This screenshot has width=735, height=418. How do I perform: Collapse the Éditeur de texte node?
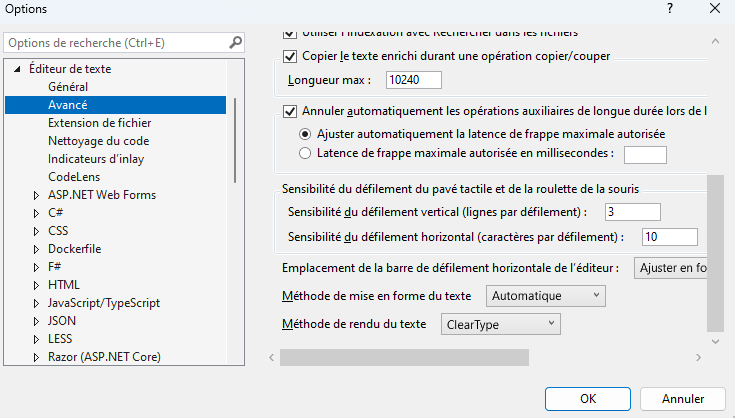17,69
